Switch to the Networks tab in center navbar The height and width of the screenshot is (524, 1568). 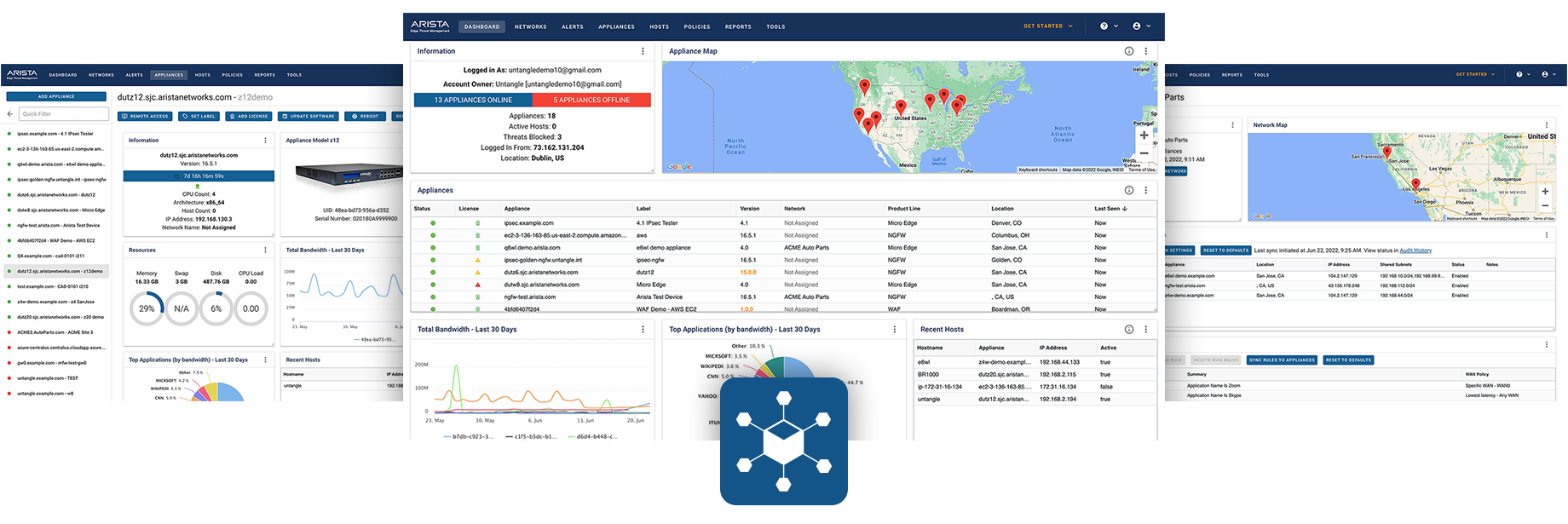530,26
